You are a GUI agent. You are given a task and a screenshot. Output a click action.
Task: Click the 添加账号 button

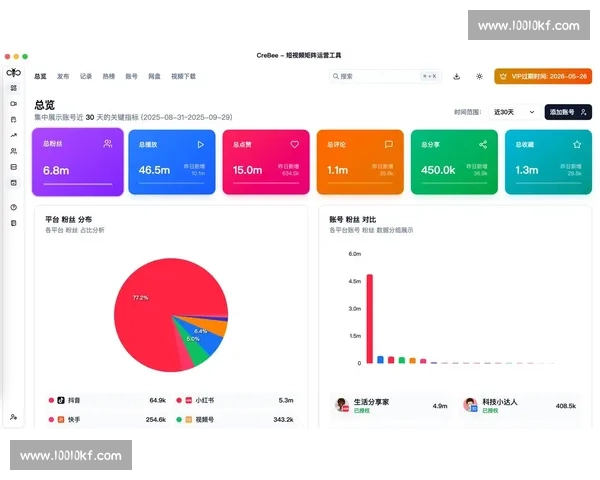[x=568, y=112]
